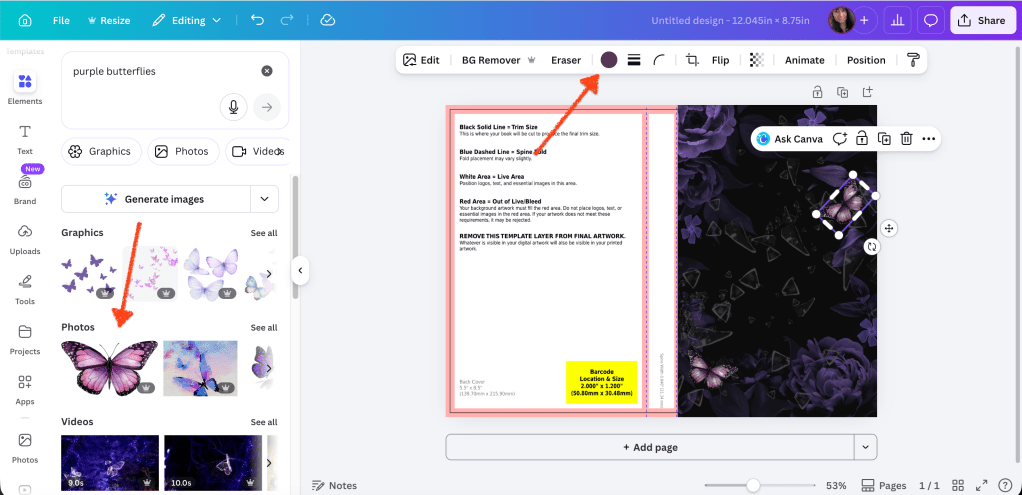
Task: See all Videos results
Action: click(264, 422)
